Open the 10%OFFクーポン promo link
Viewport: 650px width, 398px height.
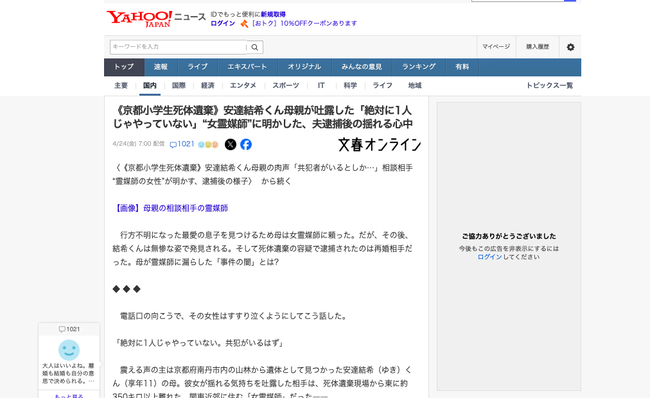point(304,24)
